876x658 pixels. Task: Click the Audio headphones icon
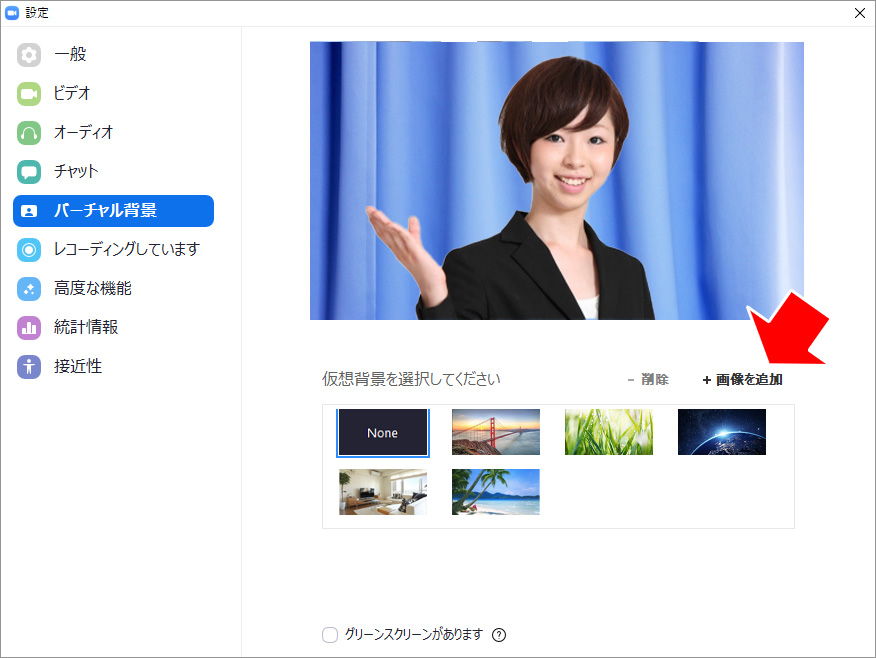[x=29, y=133]
